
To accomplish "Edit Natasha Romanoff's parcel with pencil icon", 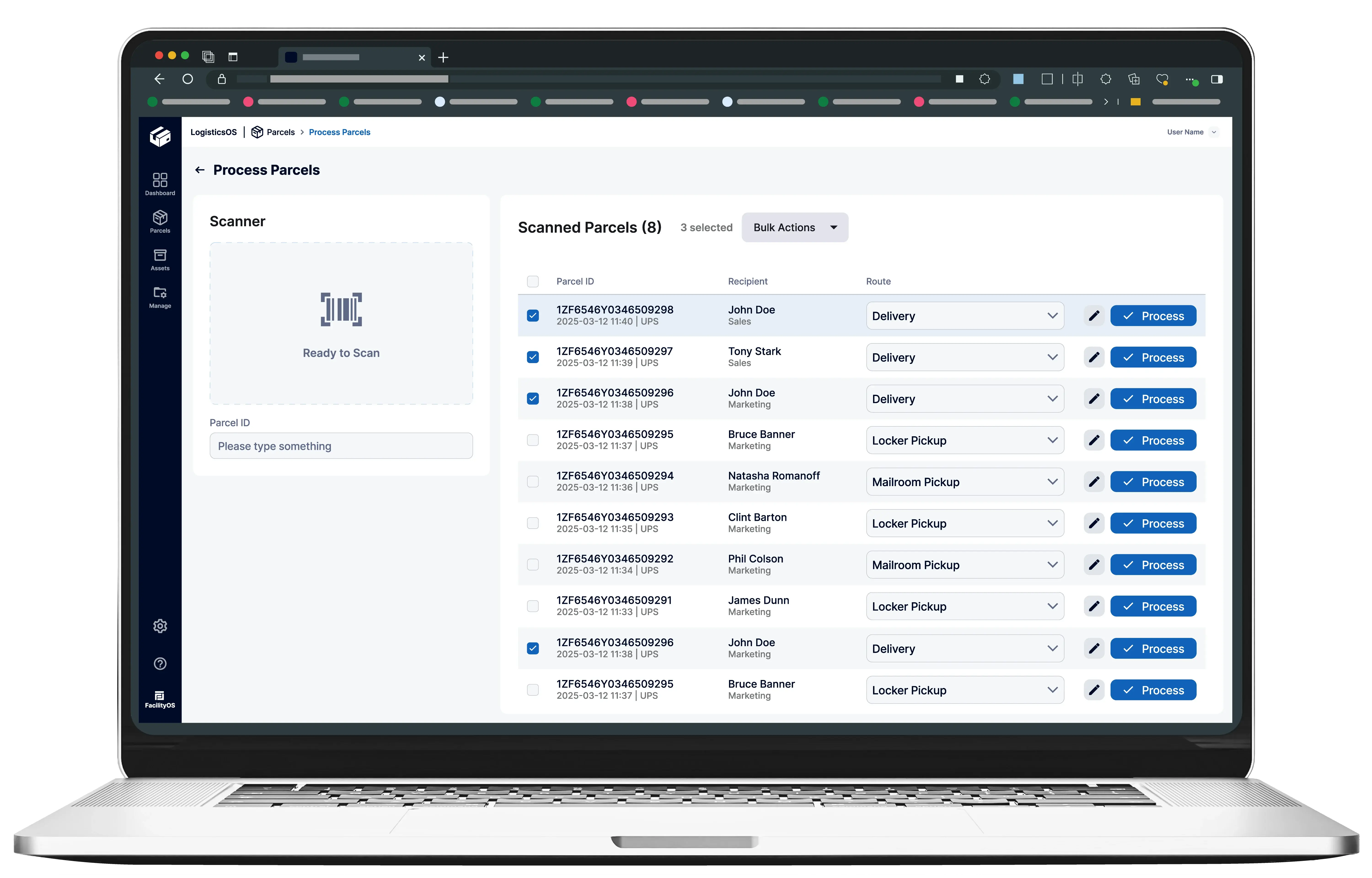I will tap(1094, 482).
